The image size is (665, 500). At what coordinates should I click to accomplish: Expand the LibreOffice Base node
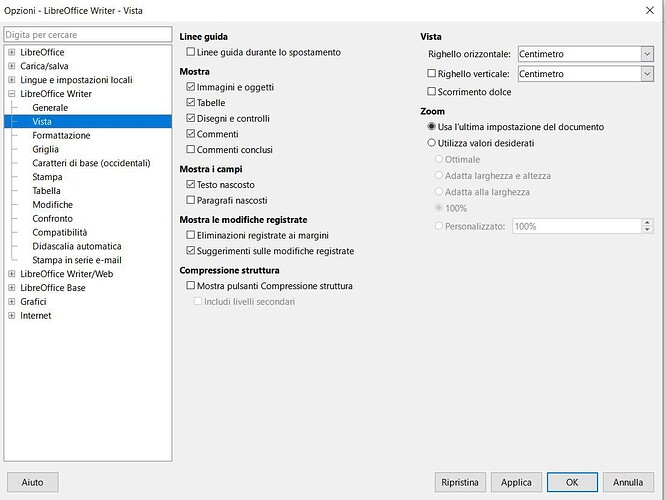pyautogui.click(x=12, y=288)
